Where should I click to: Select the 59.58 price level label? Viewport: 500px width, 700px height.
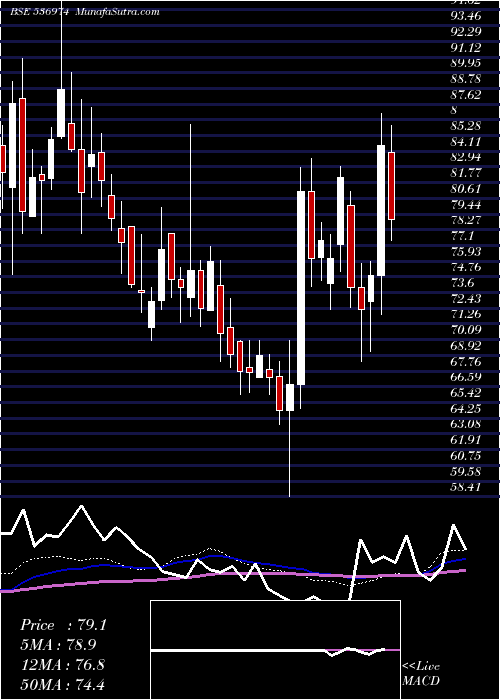pyautogui.click(x=466, y=471)
